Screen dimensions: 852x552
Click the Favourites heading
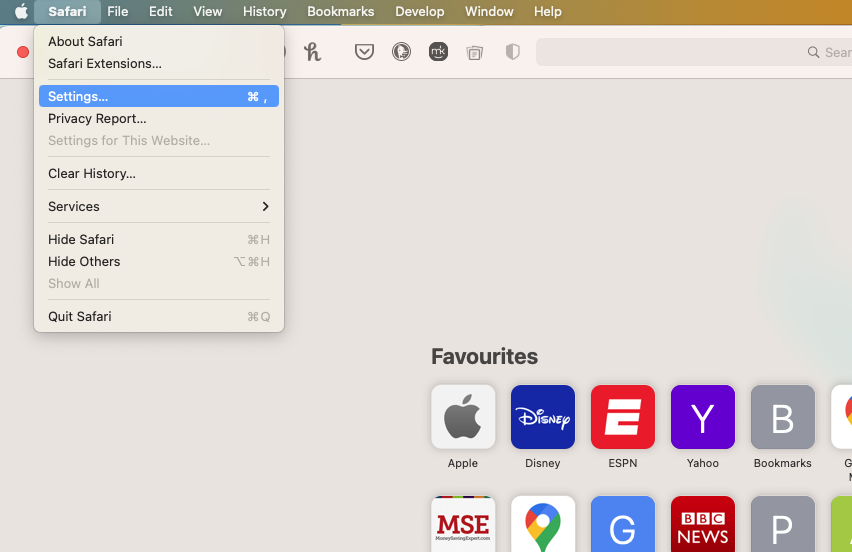485,356
